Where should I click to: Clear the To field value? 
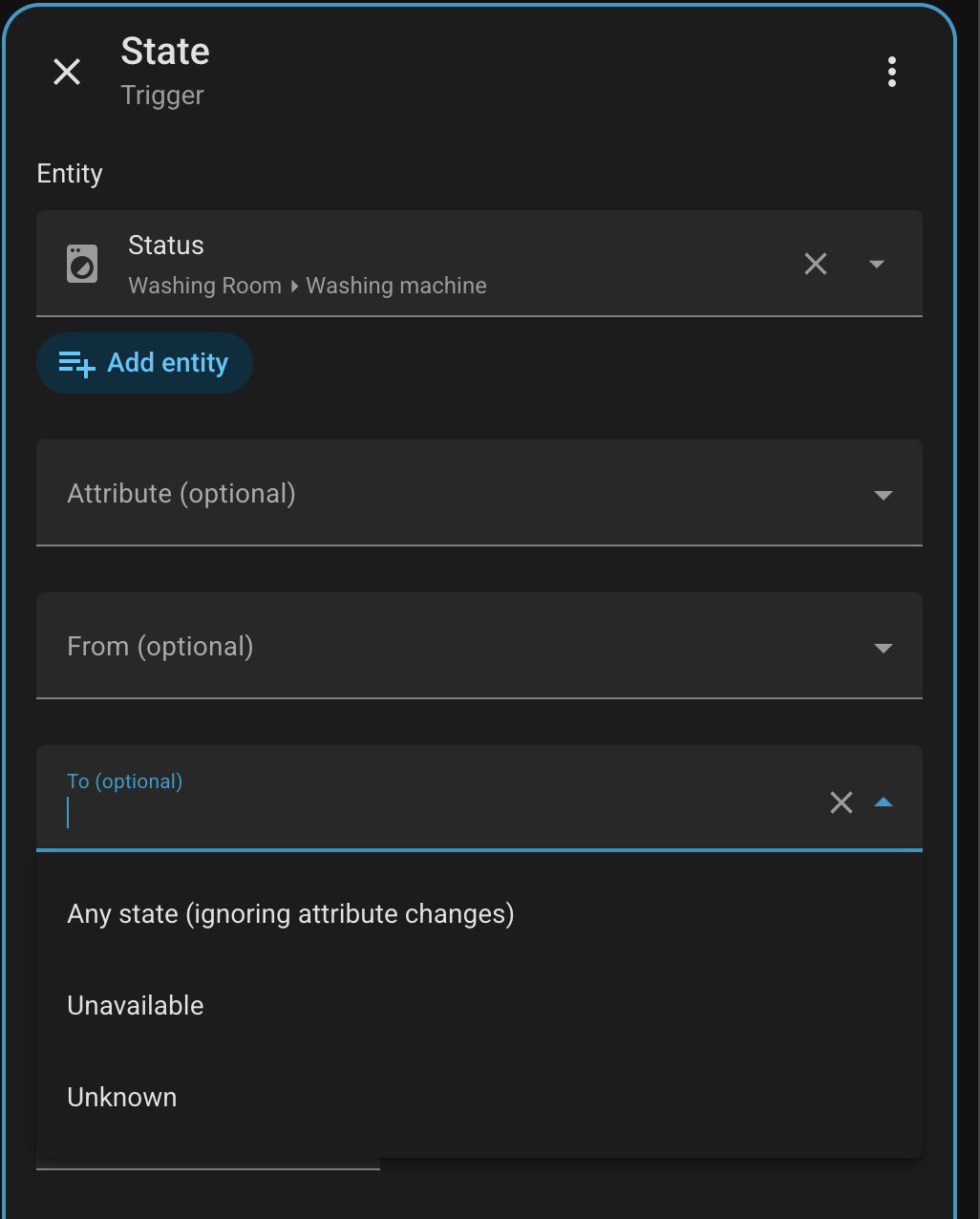tap(842, 802)
